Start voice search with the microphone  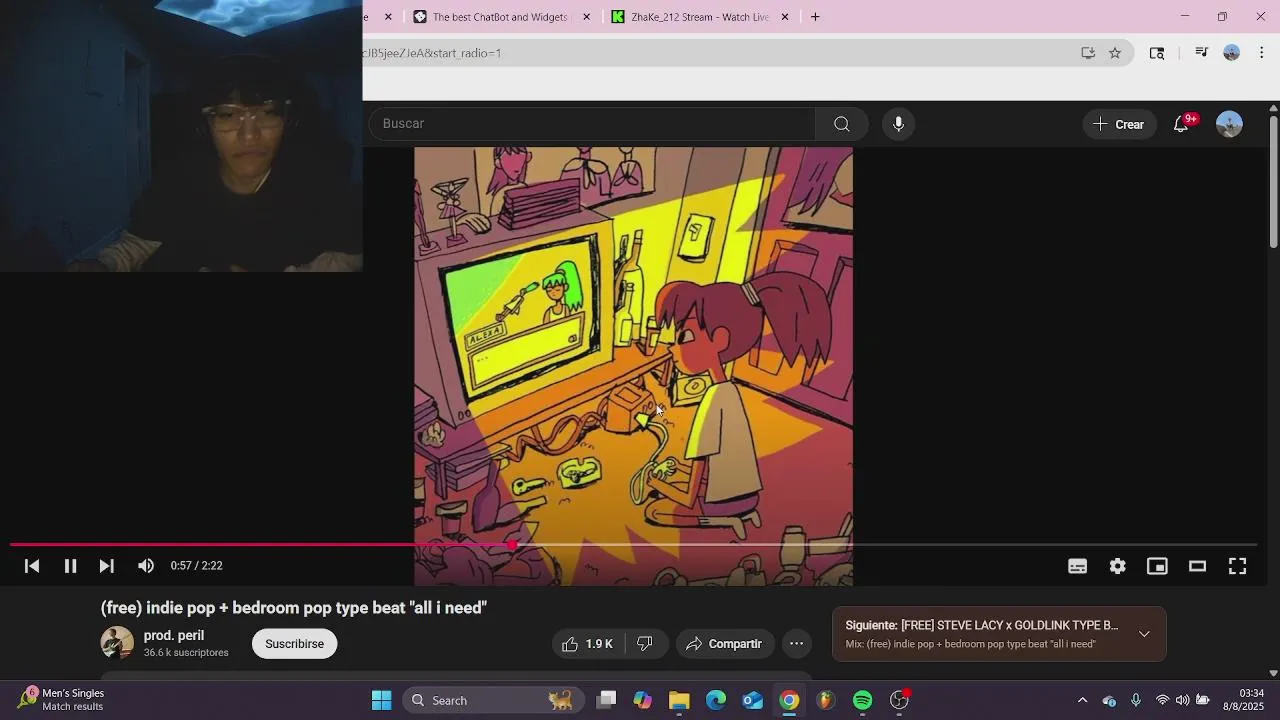click(x=898, y=124)
